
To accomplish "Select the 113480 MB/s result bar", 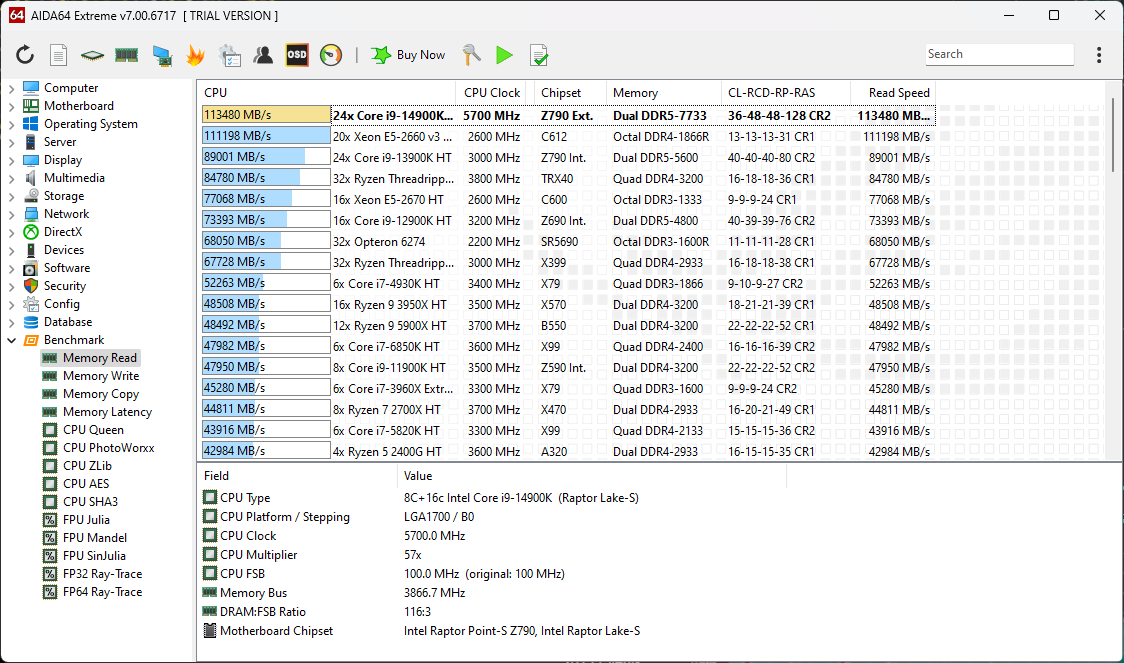I will click(266, 115).
